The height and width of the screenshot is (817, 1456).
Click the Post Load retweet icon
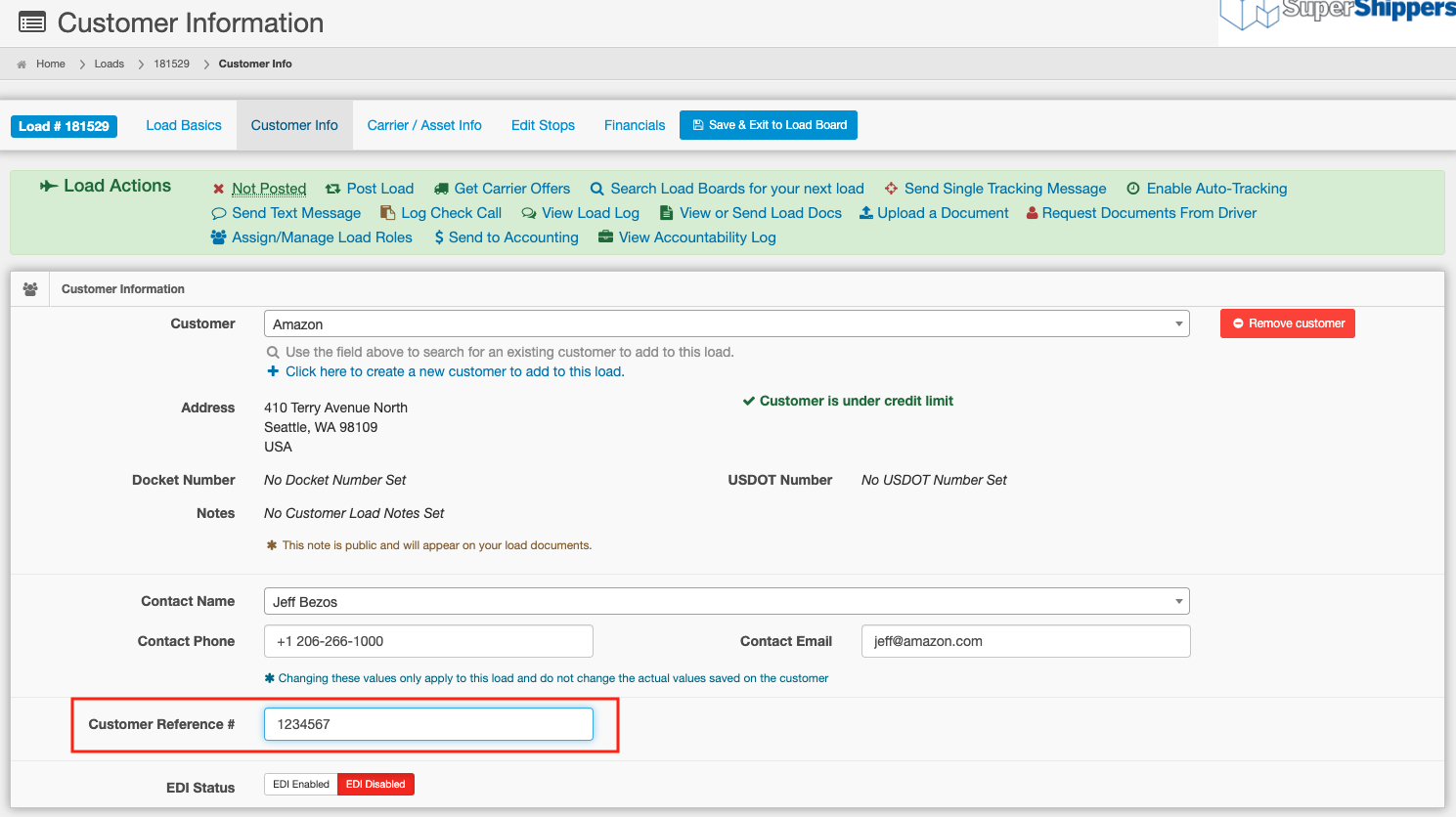coord(332,189)
